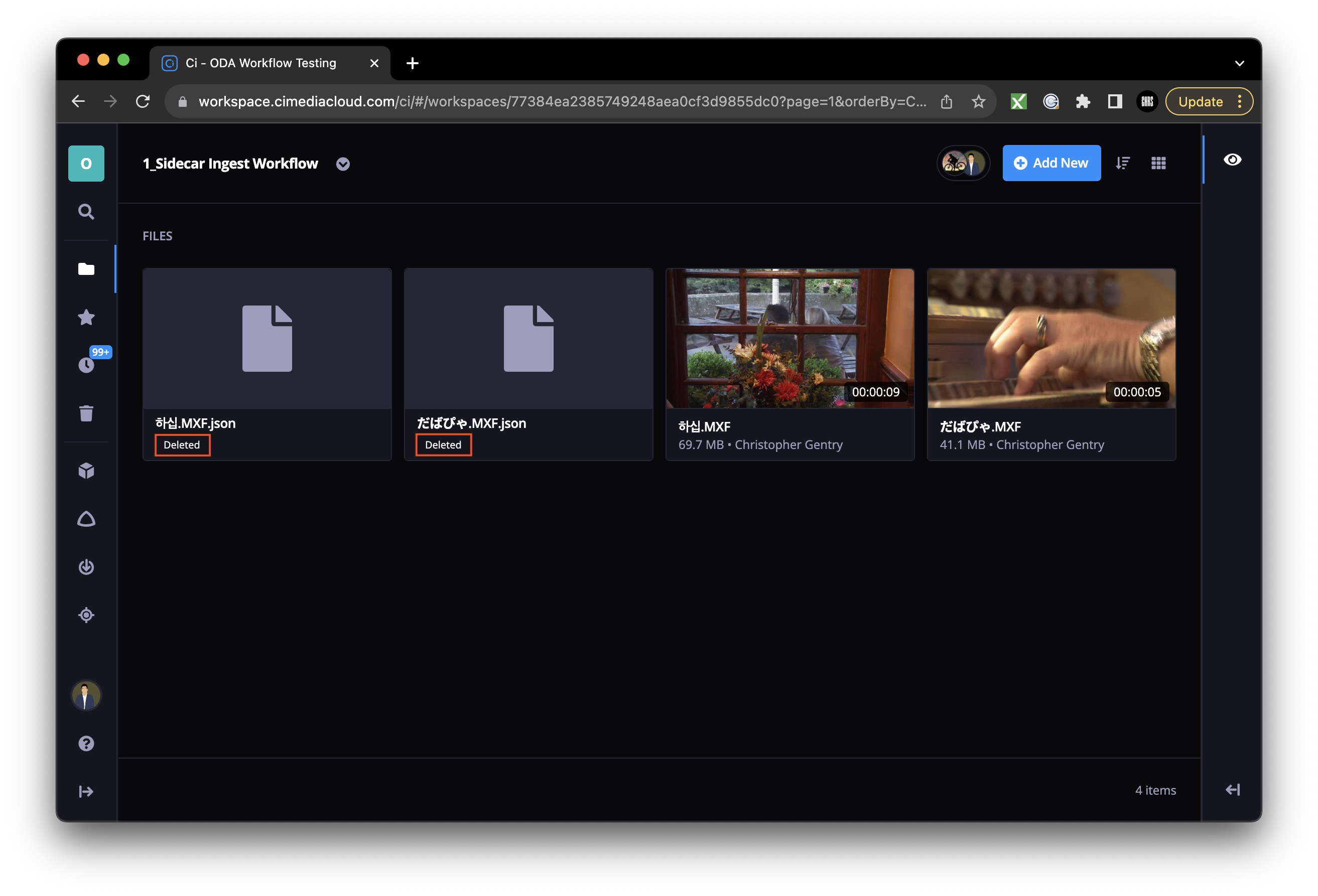Open the だばぴゃ.MXF video thumbnail
The height and width of the screenshot is (896, 1318).
(1051, 338)
